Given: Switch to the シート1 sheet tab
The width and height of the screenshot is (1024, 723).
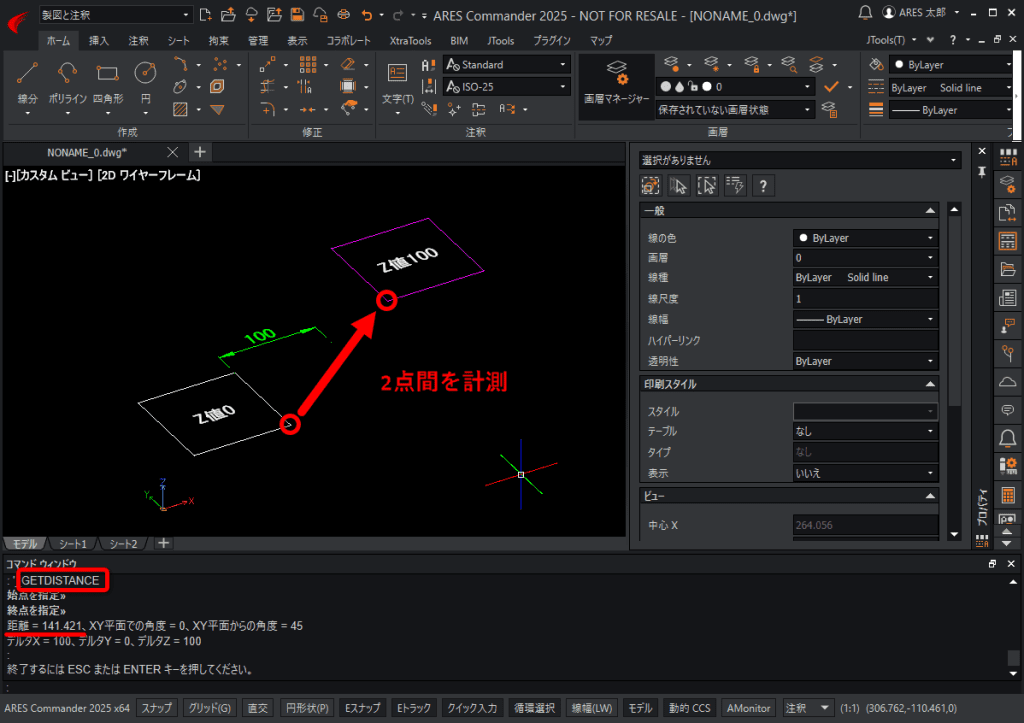Looking at the screenshot, I should click(x=72, y=543).
